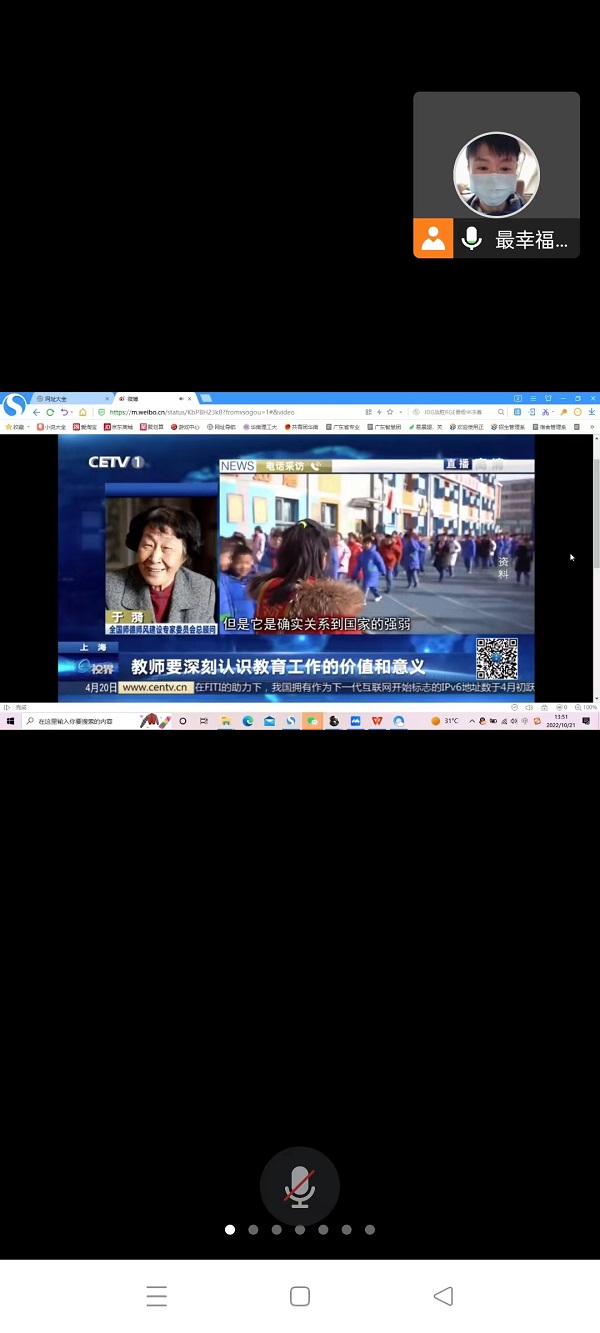The width and height of the screenshot is (600, 1333).
Task: Open the Android recent apps menu
Action: (x=156, y=1296)
